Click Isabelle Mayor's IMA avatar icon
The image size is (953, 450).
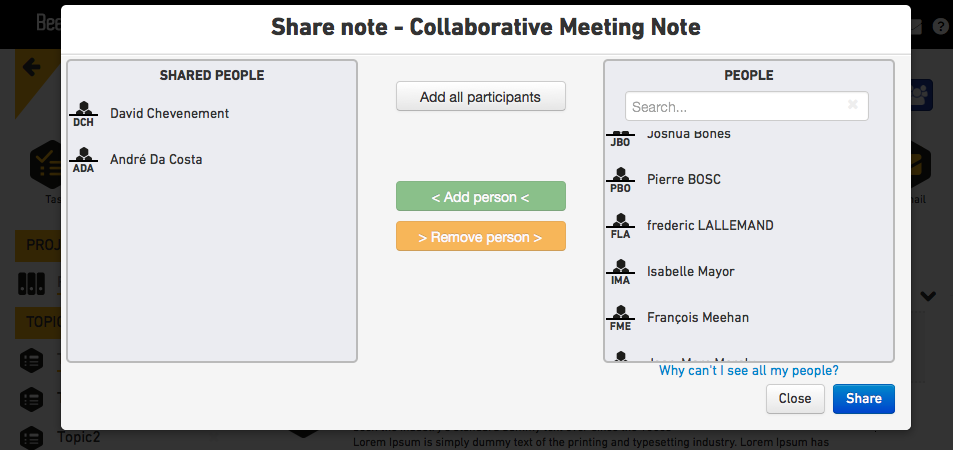tap(620, 272)
